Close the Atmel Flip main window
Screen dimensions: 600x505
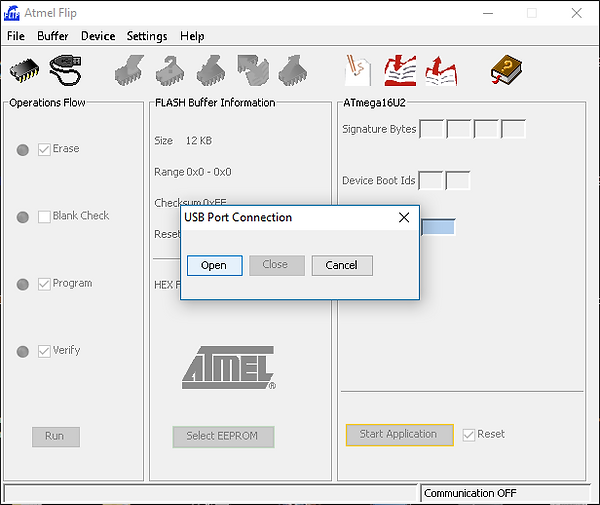[x=577, y=13]
